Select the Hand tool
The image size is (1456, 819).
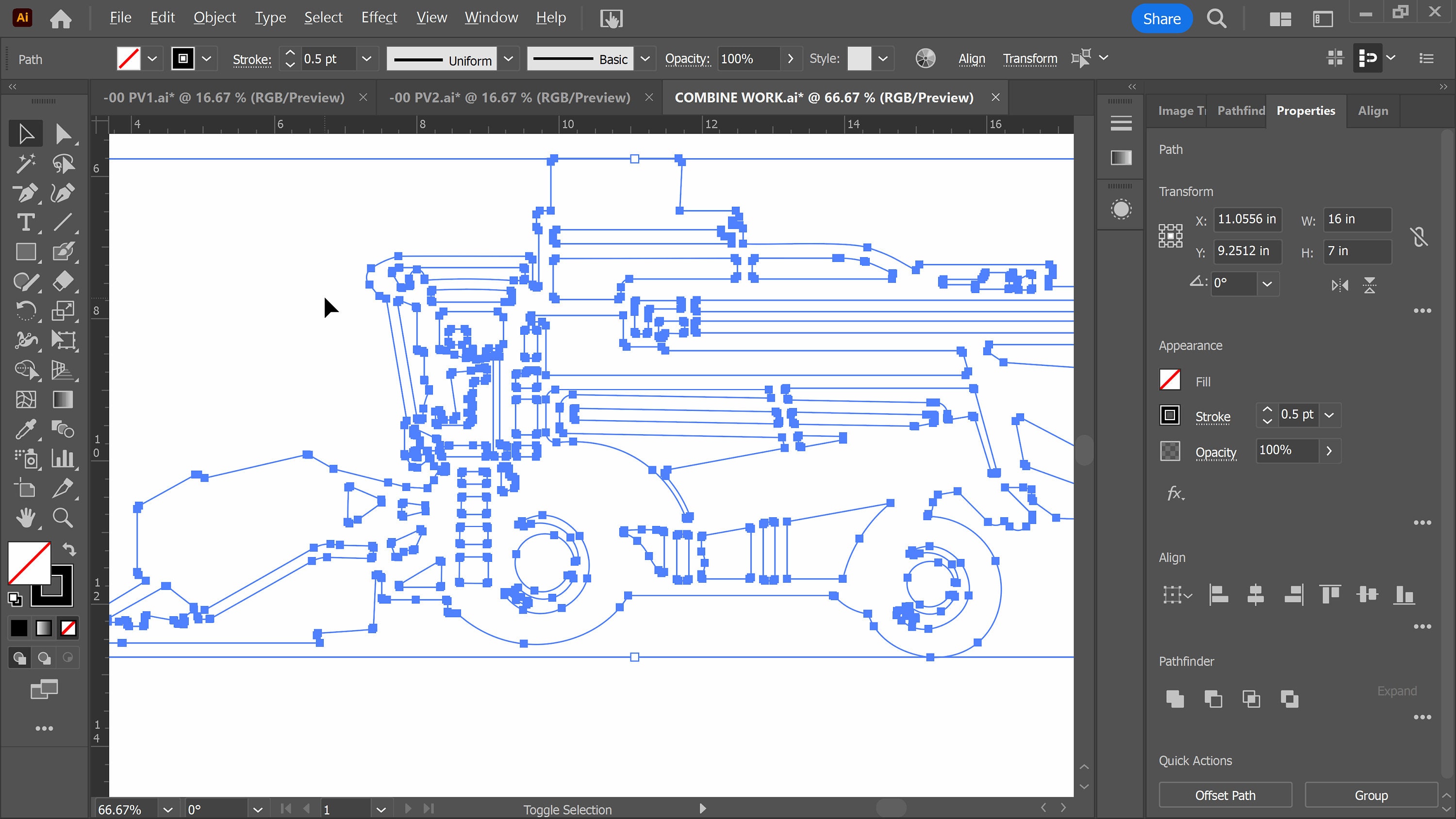pos(25,518)
